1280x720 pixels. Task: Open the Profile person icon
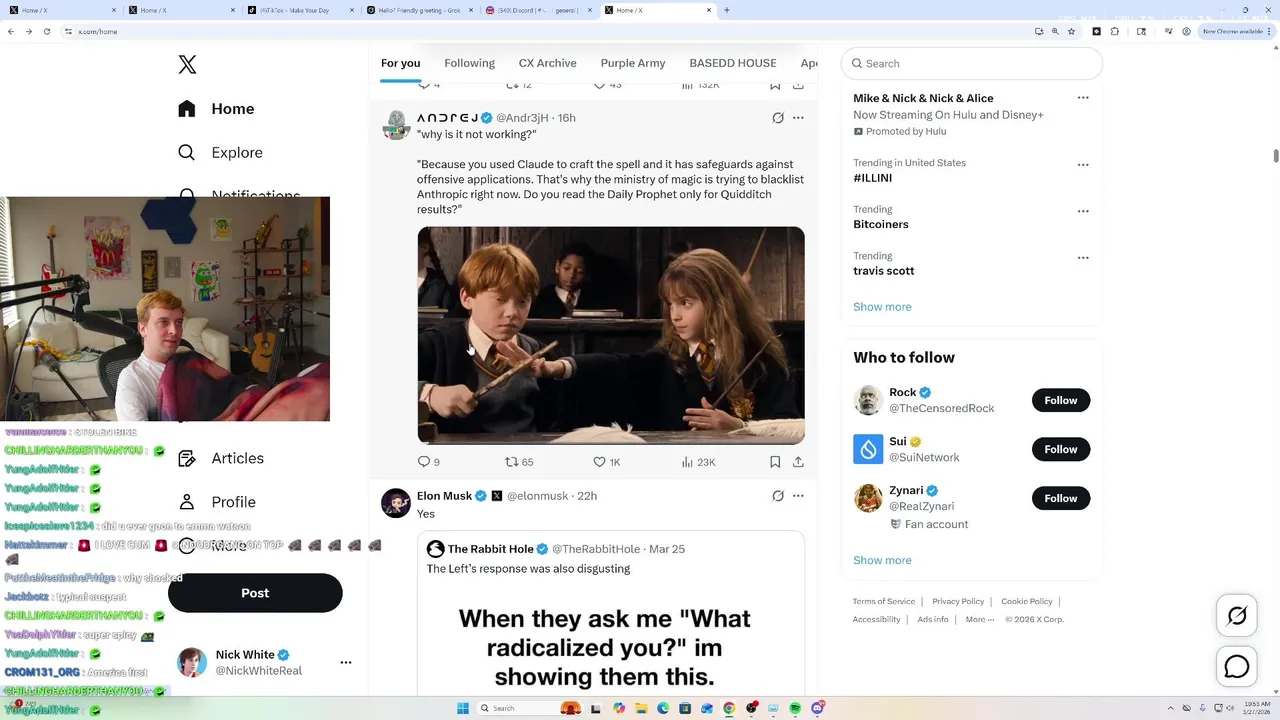tap(187, 502)
